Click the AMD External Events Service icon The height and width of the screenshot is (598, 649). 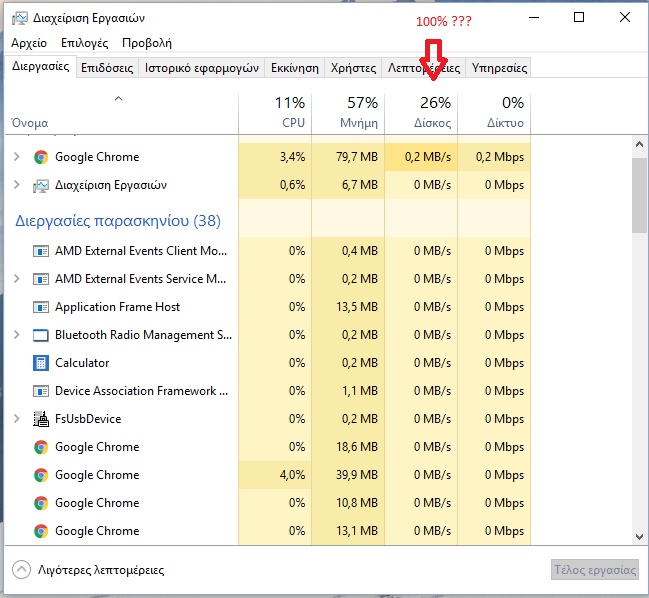41,279
